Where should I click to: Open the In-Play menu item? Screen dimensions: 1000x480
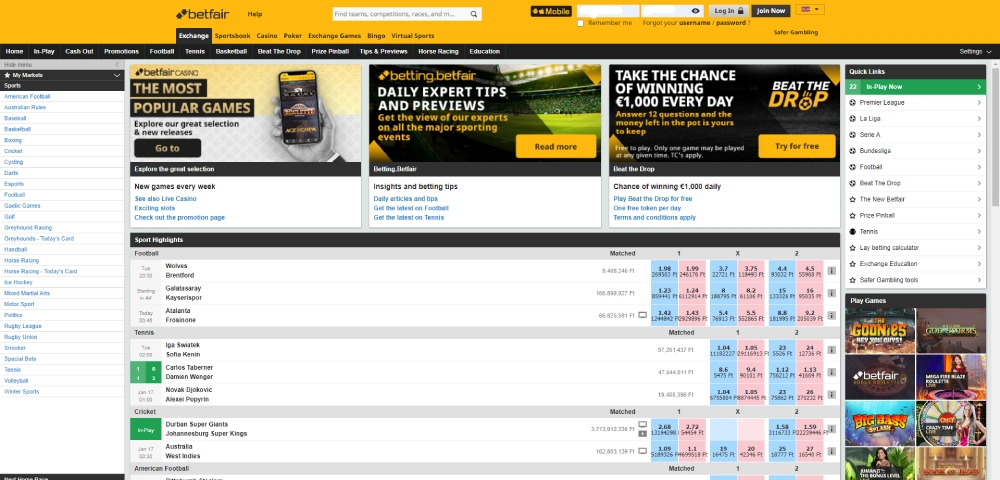[x=44, y=52]
